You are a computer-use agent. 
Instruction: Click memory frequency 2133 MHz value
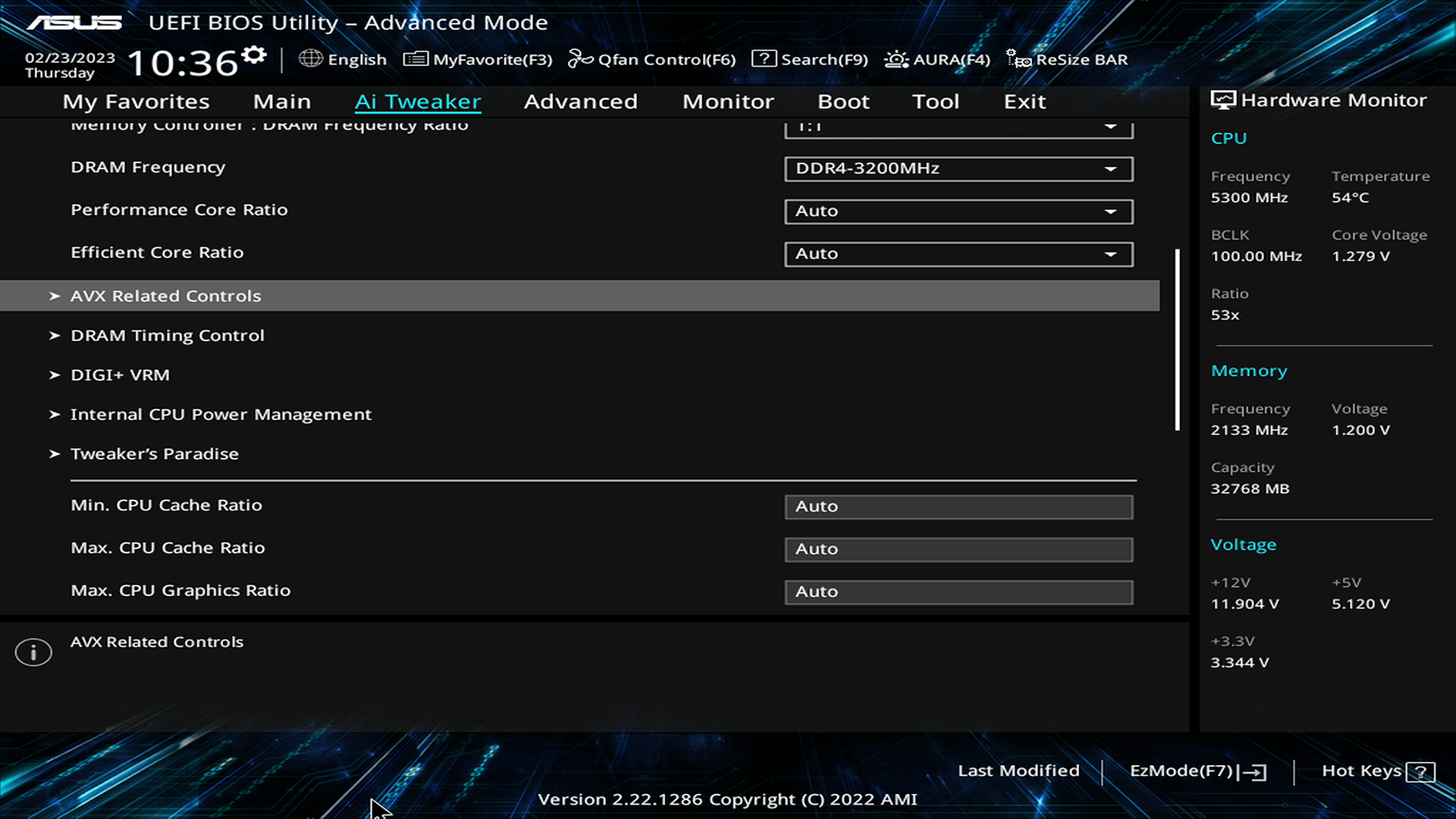(1249, 430)
